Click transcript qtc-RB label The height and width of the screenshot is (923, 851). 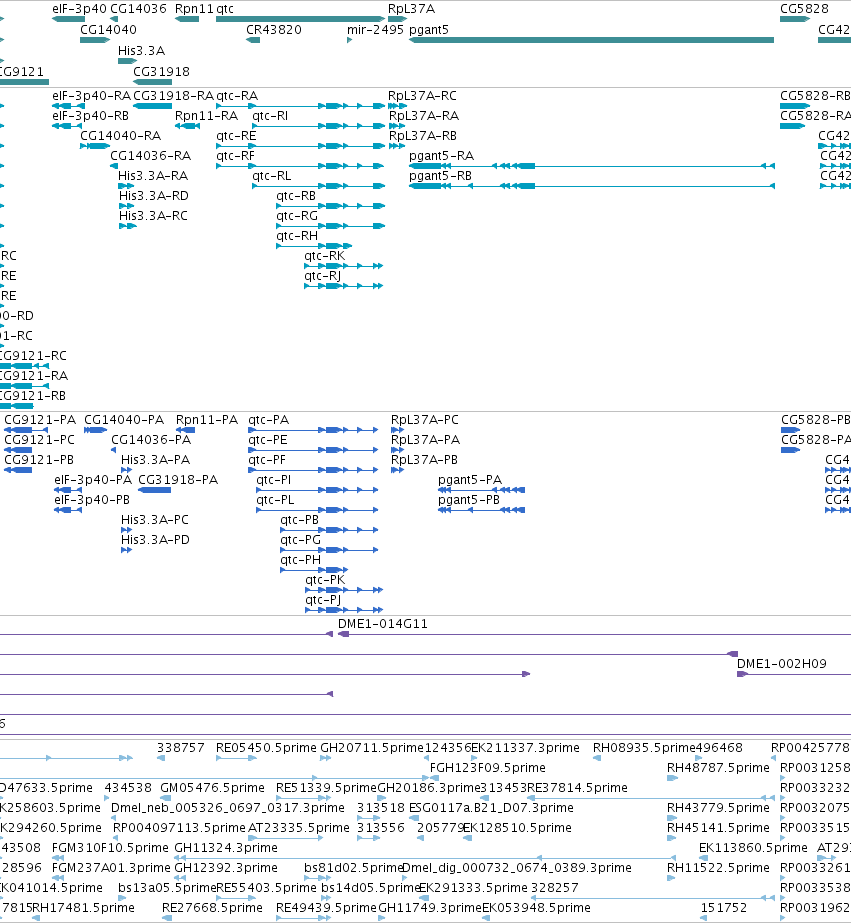point(296,196)
